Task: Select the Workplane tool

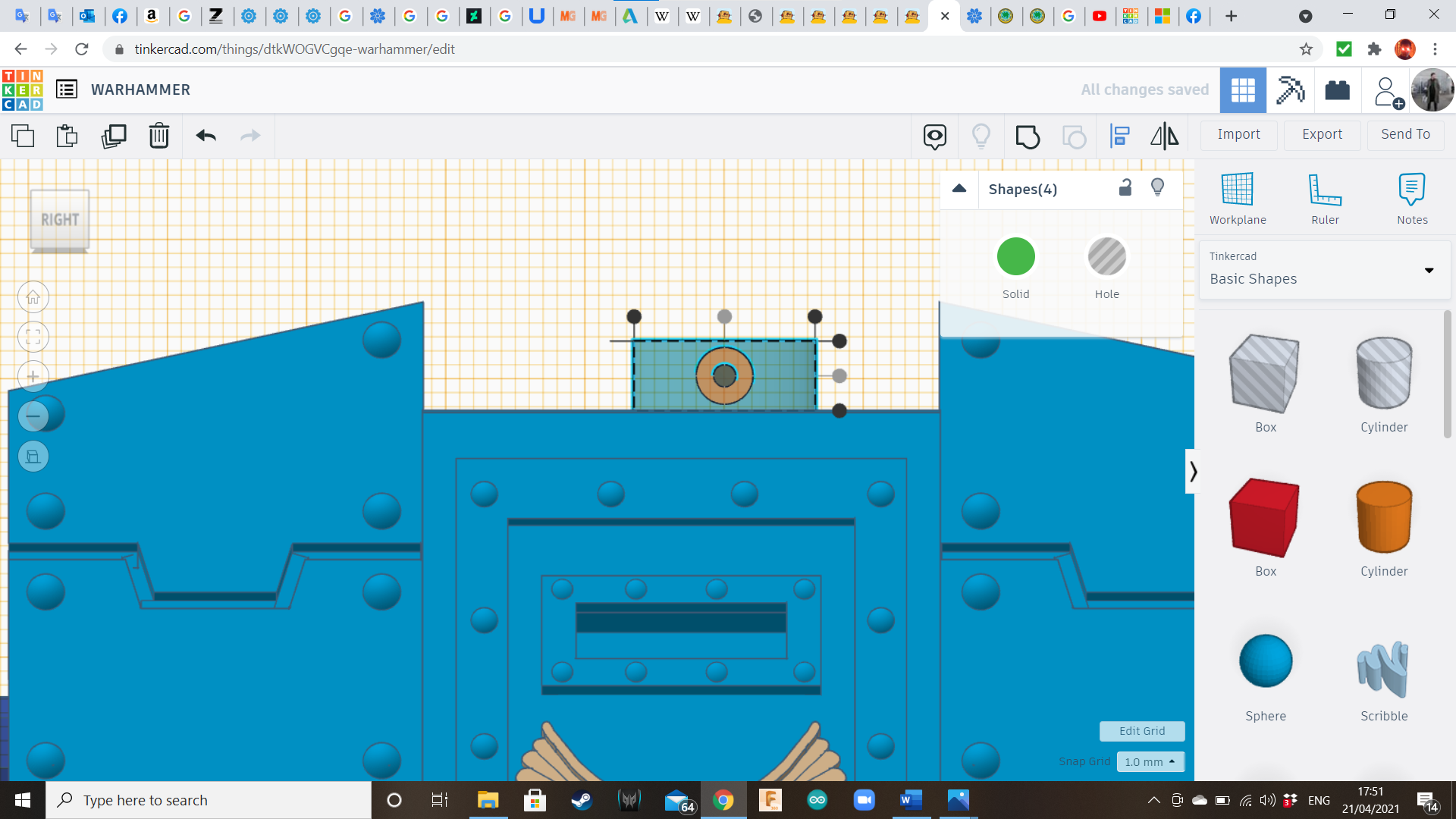Action: pyautogui.click(x=1237, y=199)
